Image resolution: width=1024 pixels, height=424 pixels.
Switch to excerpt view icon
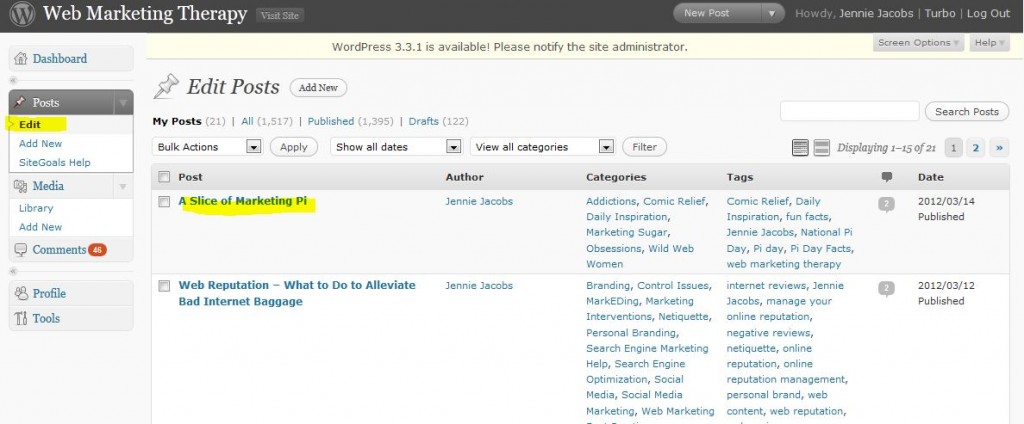pos(822,148)
